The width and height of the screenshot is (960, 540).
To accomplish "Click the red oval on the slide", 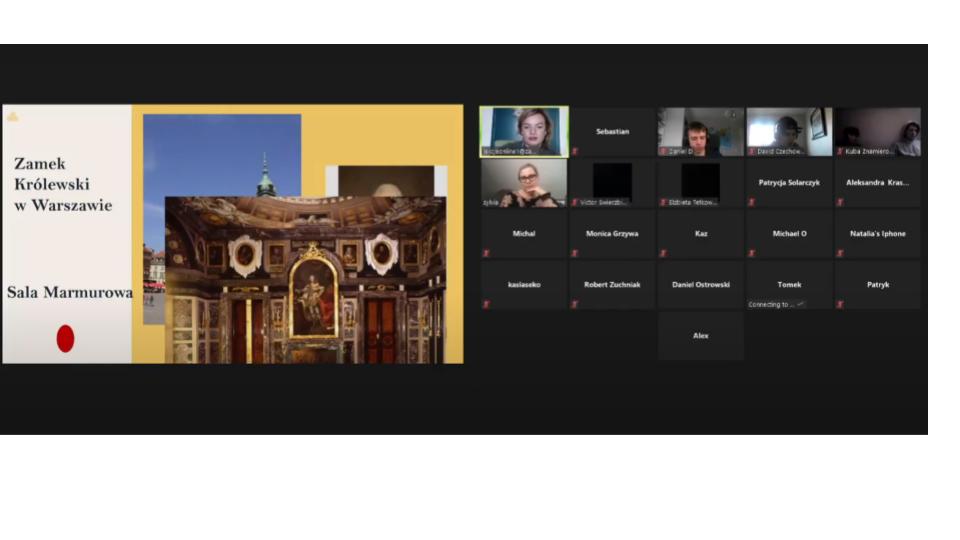I will (66, 339).
